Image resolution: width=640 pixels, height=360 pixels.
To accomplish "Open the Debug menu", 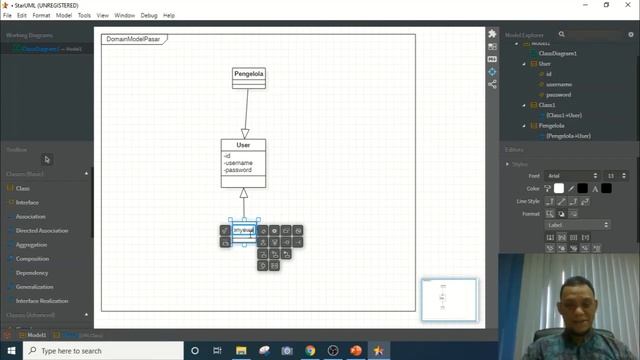I will (149, 16).
